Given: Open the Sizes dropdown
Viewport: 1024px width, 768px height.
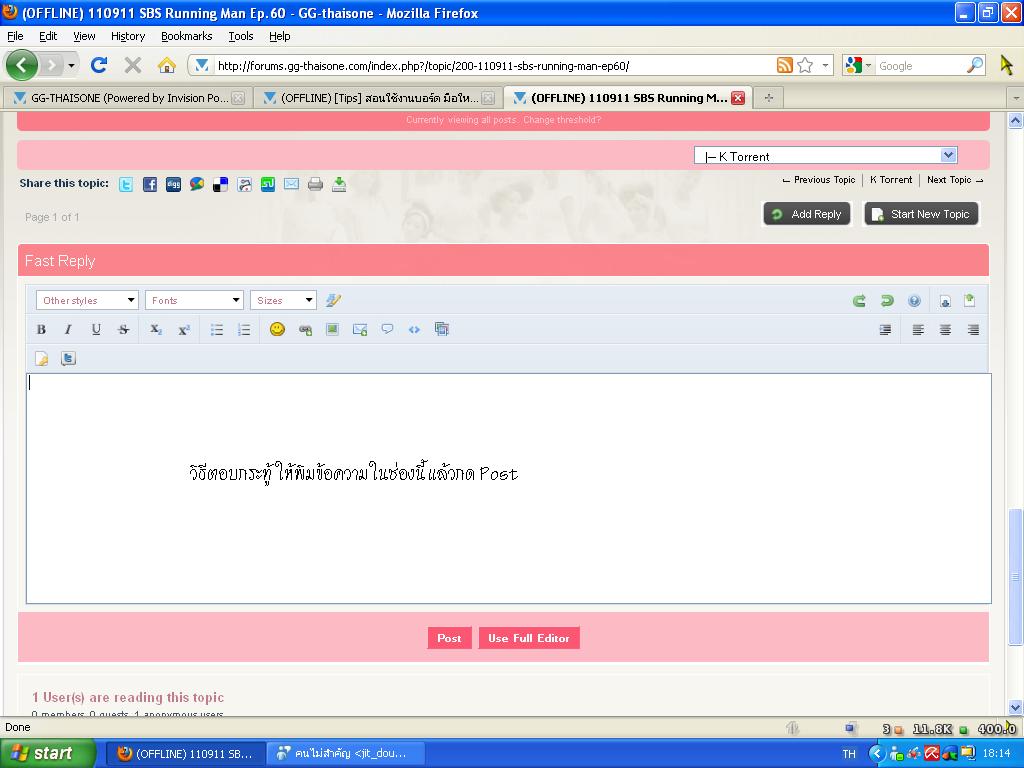Looking at the screenshot, I should 283,300.
